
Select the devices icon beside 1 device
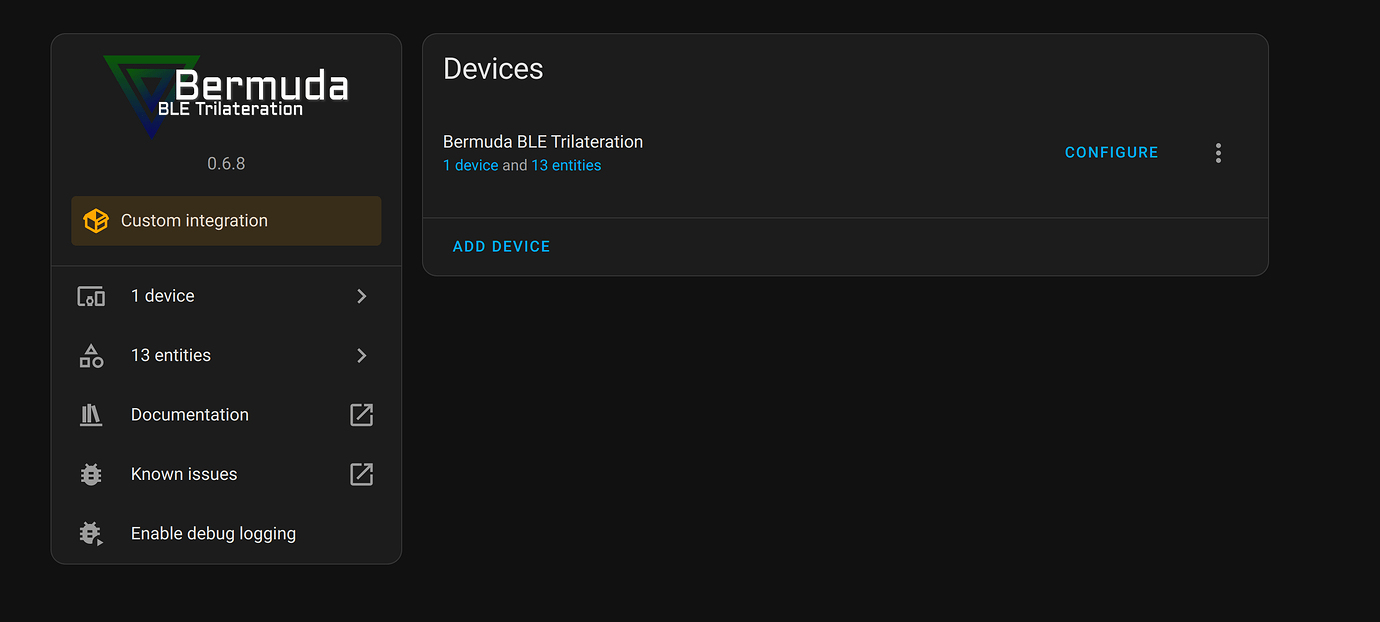pos(90,296)
